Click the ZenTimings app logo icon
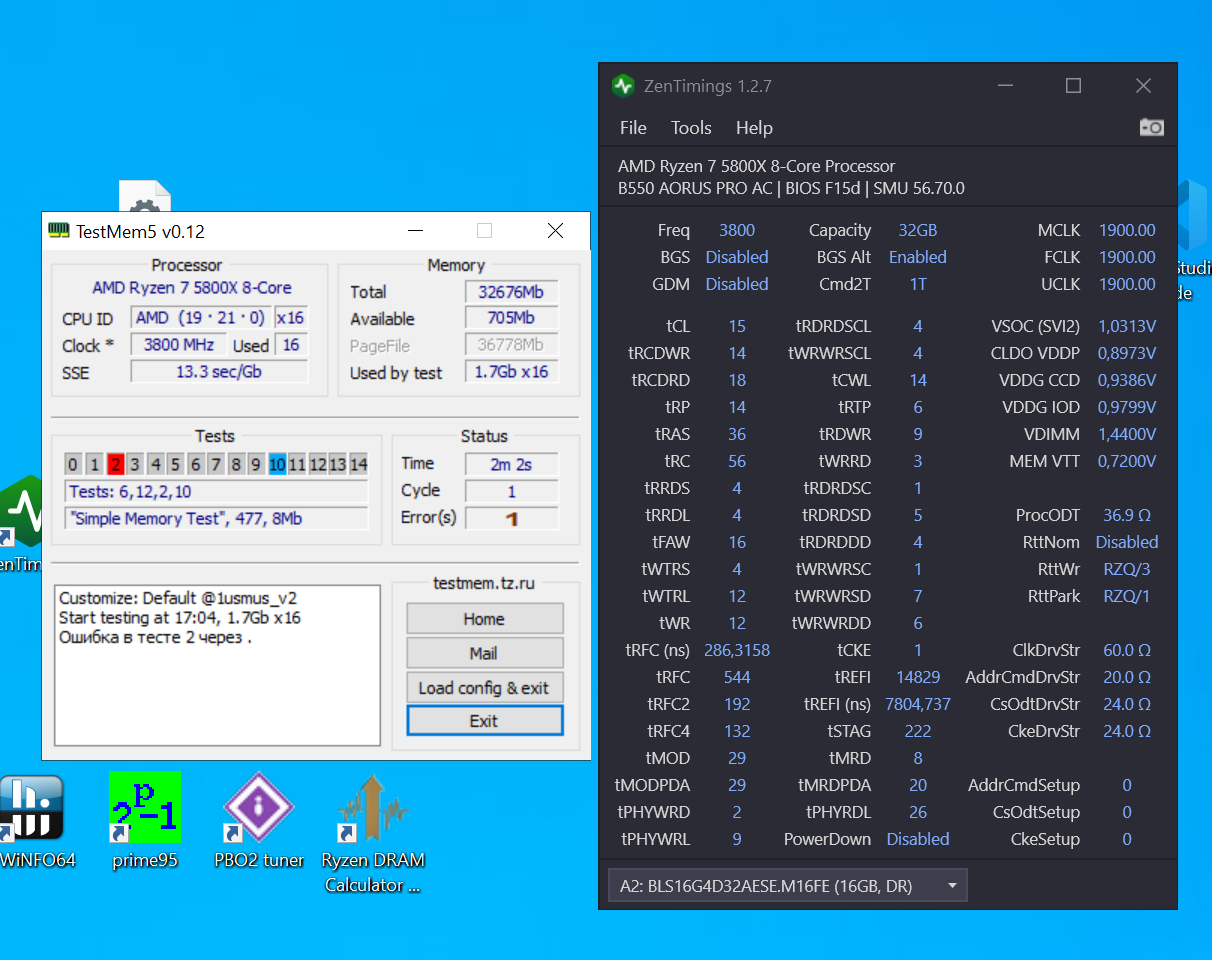Screen dimensions: 1212x960 (623, 86)
